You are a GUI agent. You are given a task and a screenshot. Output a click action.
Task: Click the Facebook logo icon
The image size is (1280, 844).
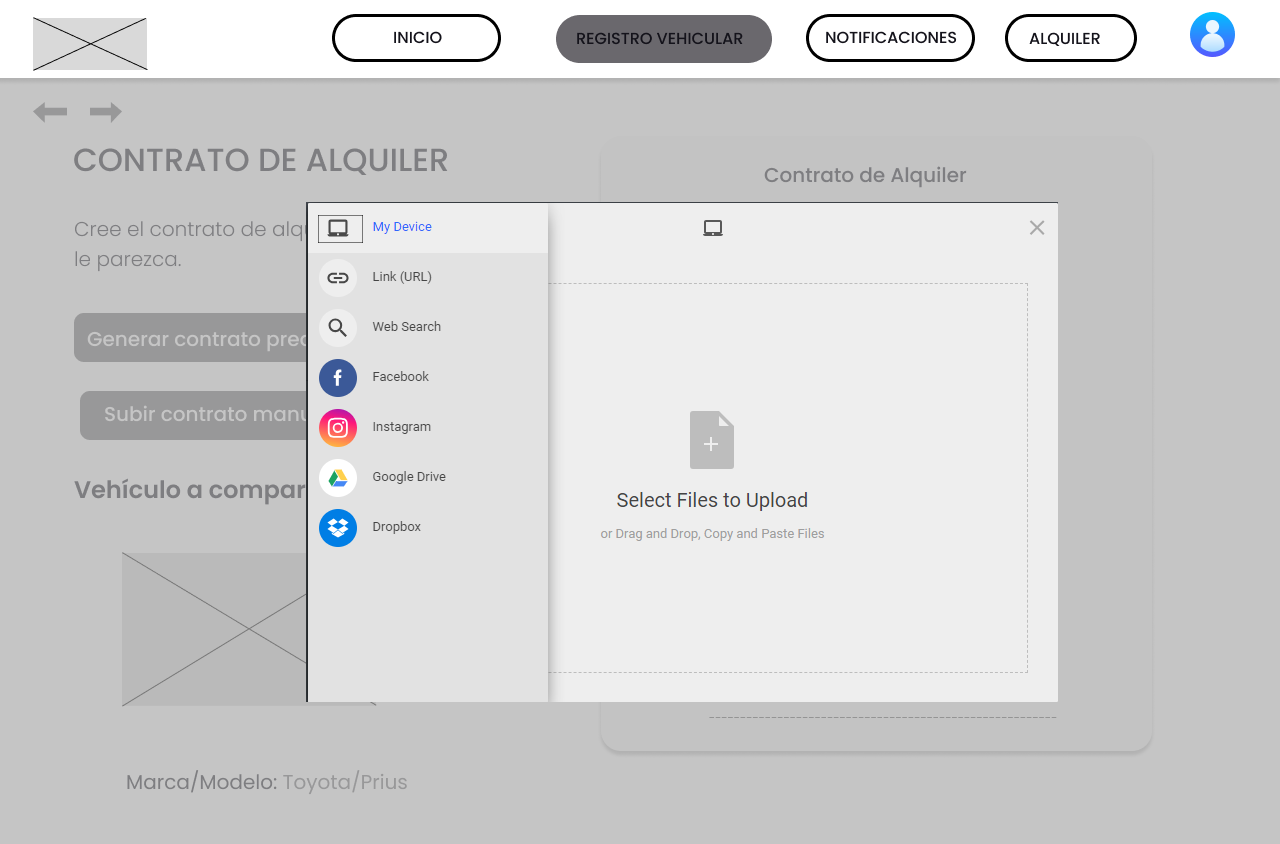(x=338, y=378)
